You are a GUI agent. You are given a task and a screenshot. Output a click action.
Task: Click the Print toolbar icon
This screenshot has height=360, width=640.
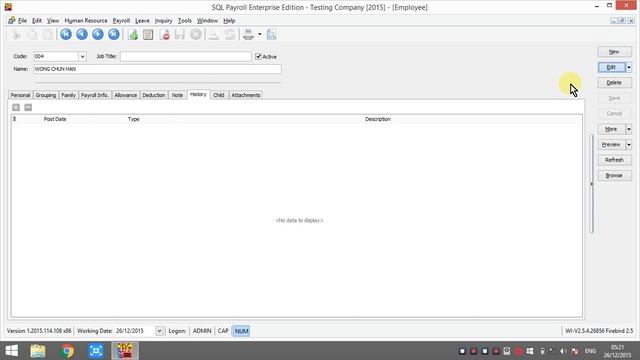(248, 35)
